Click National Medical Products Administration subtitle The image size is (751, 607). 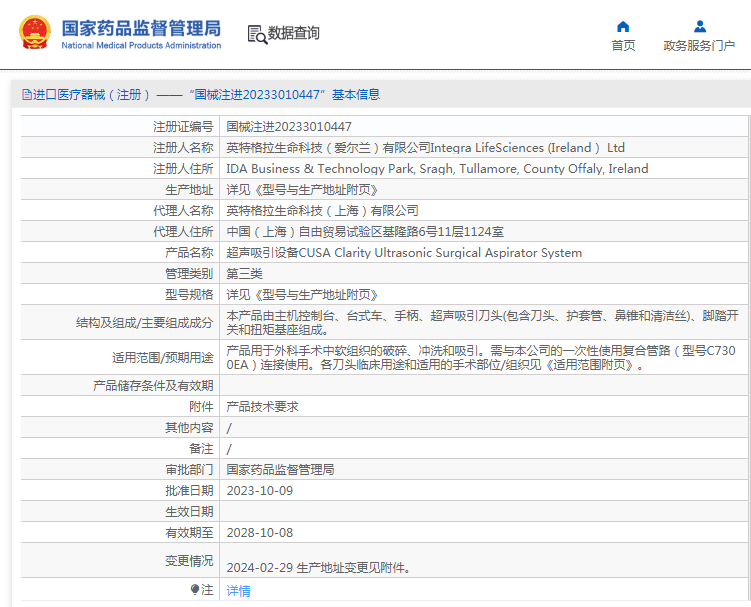click(141, 46)
